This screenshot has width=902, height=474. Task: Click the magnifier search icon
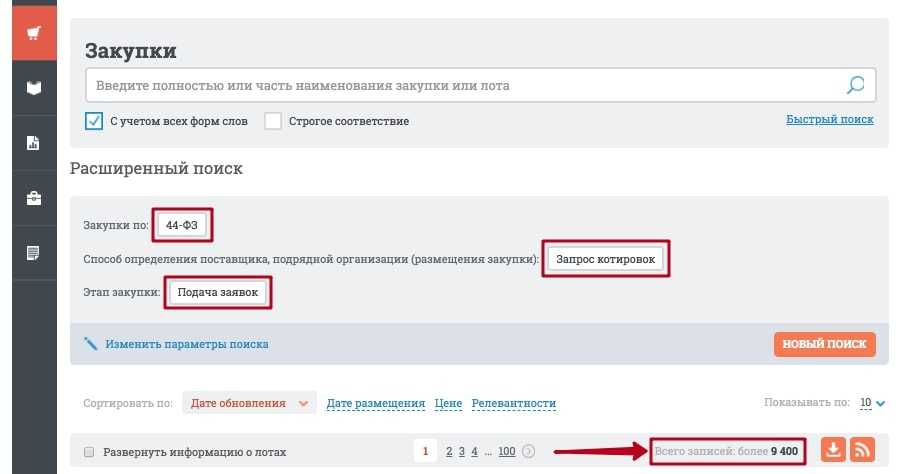[856, 85]
